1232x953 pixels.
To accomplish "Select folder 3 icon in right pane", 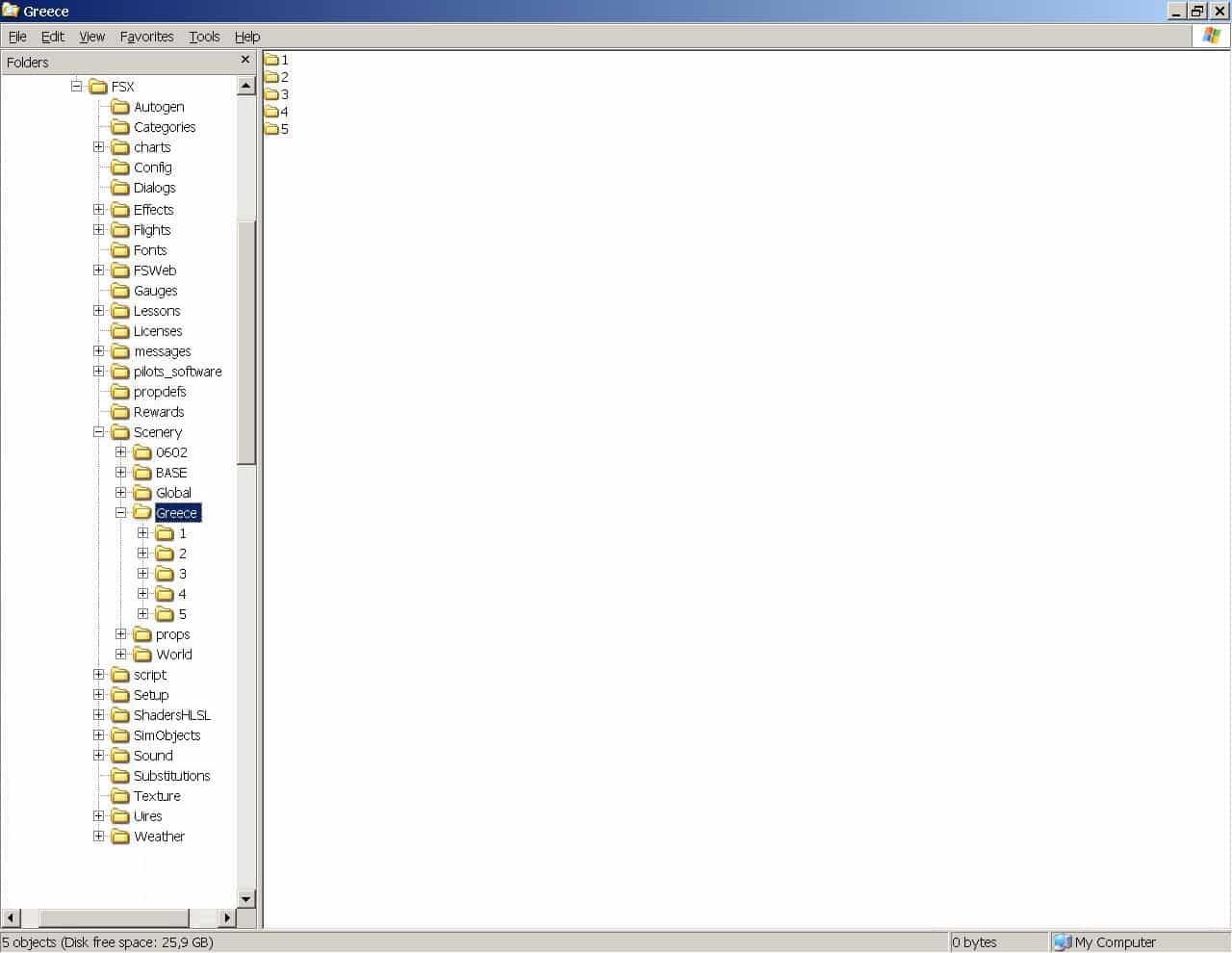I will coord(271,94).
